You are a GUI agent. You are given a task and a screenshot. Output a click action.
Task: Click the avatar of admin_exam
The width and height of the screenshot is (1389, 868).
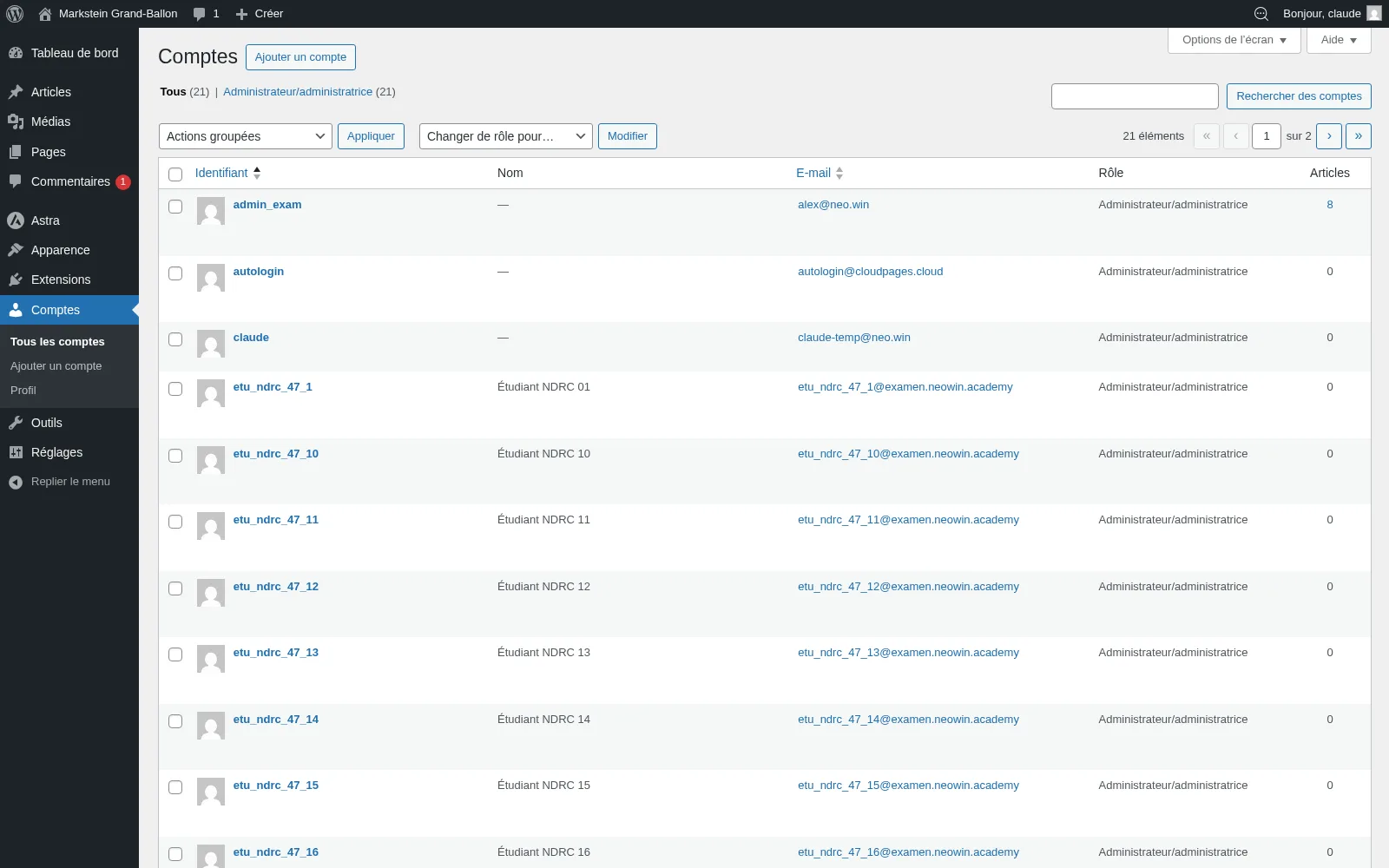(211, 211)
